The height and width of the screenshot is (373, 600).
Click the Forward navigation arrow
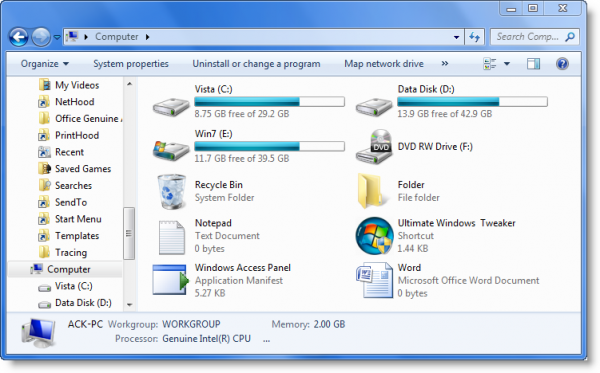[x=41, y=37]
